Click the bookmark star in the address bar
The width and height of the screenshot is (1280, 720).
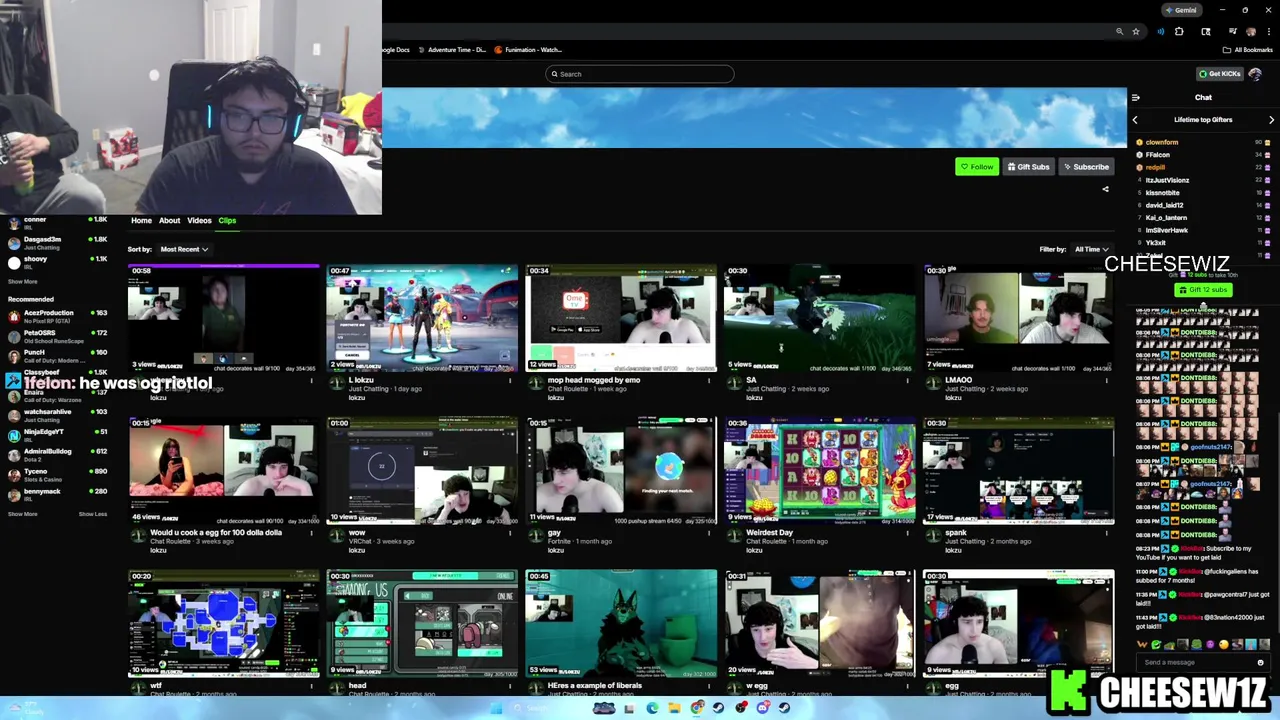click(x=1135, y=32)
